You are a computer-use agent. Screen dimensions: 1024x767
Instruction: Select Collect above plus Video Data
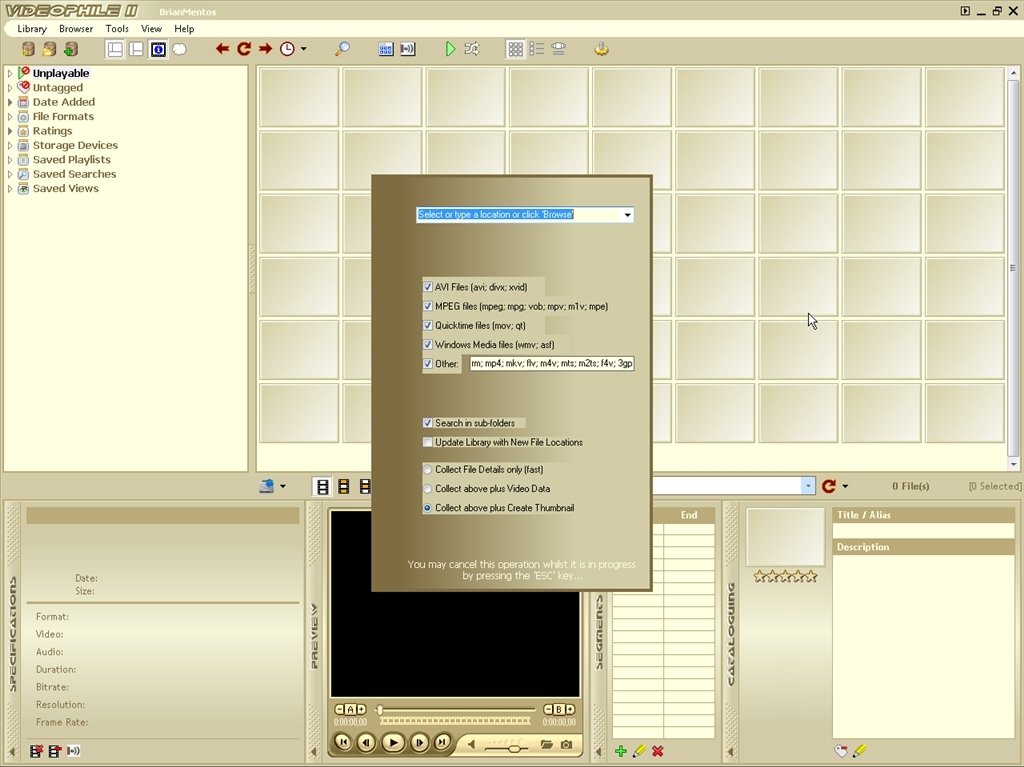coord(428,489)
